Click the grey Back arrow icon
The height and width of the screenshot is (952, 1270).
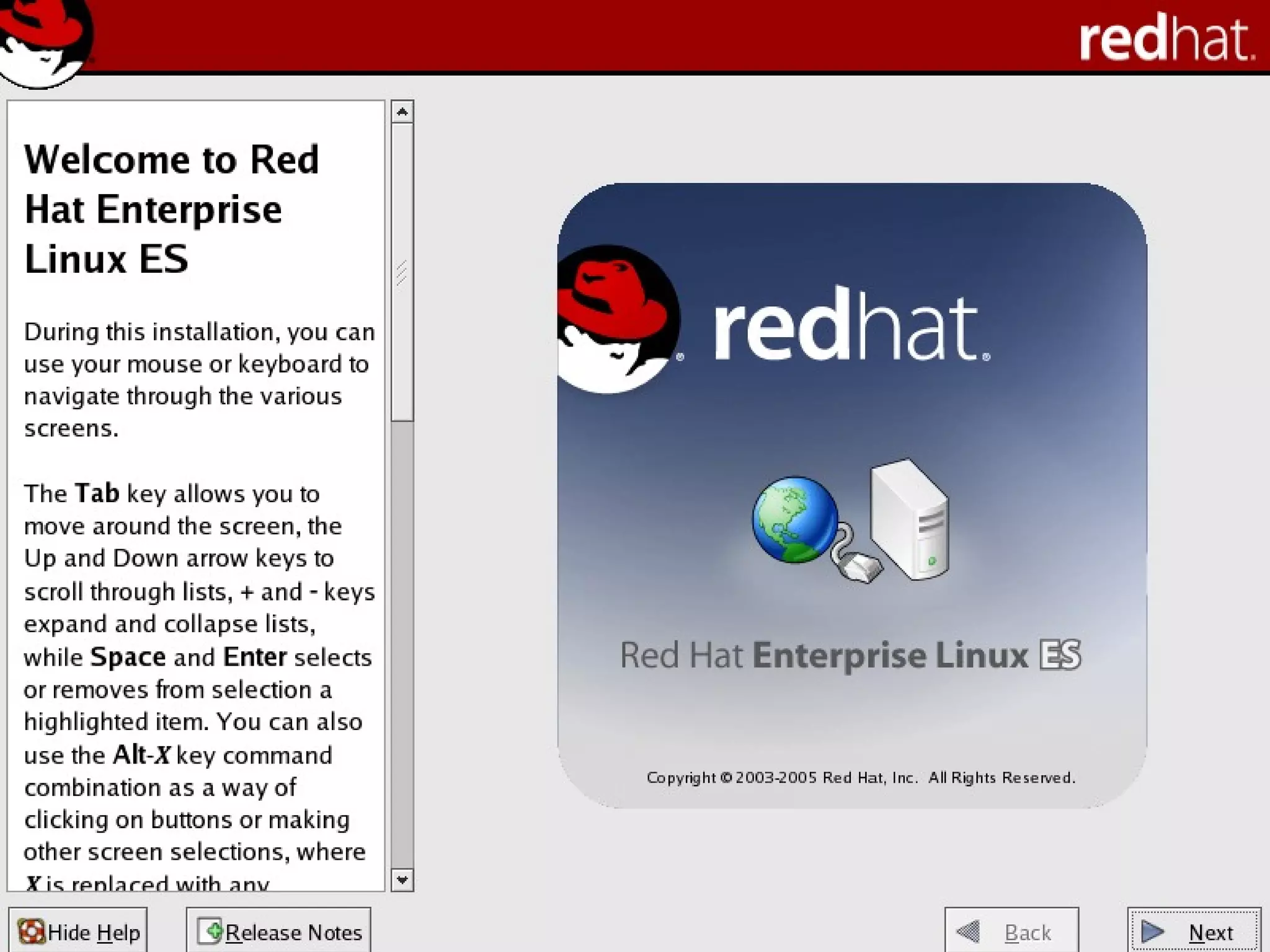click(x=969, y=932)
